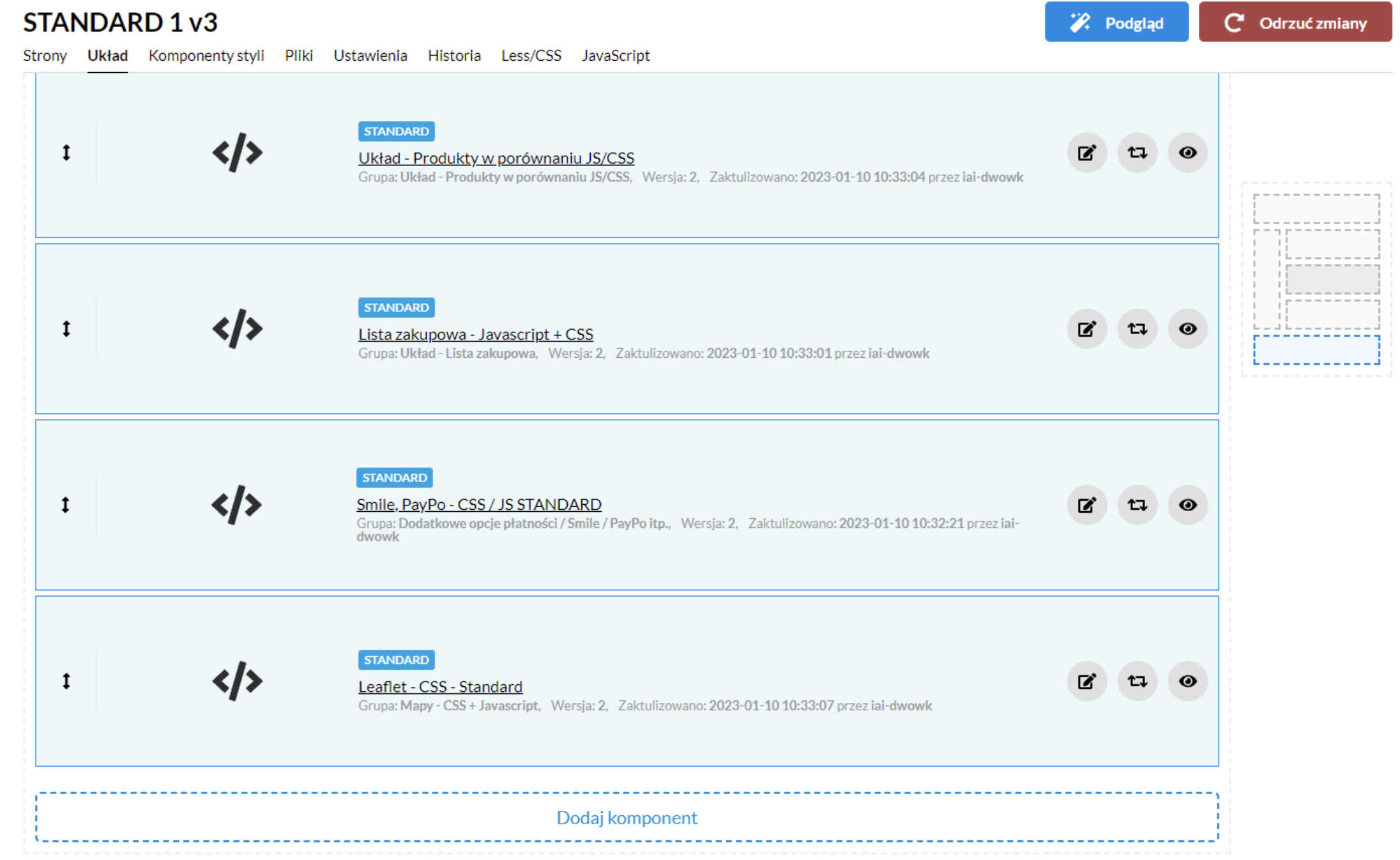Screen dimensions: 1400x860
Task: Toggle visibility of Lista zakupowa component
Action: (1187, 329)
